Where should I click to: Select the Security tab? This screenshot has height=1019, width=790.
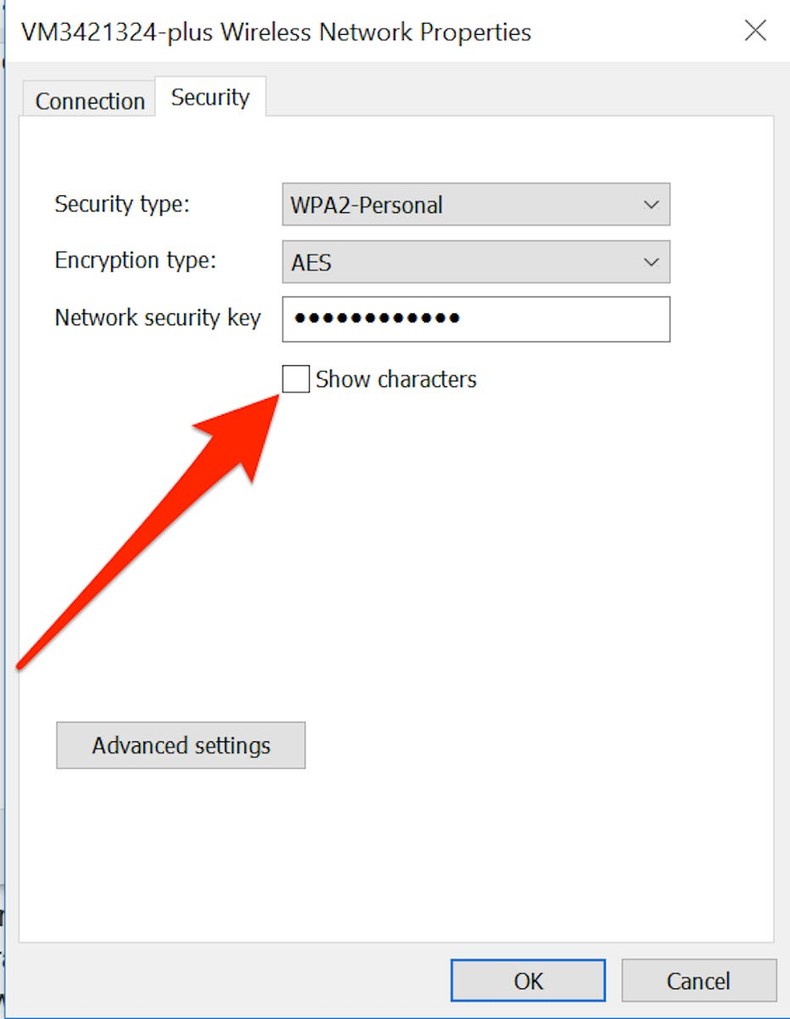point(209,97)
